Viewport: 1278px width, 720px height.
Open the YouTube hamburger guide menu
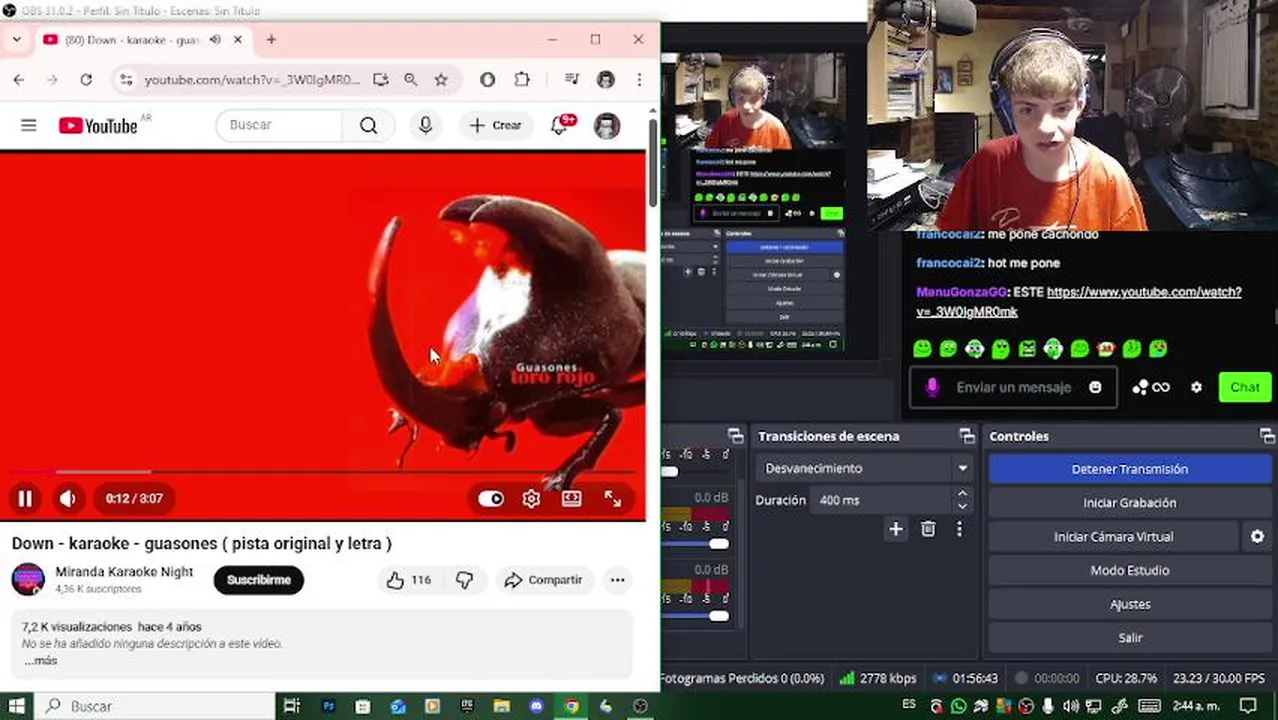(28, 125)
